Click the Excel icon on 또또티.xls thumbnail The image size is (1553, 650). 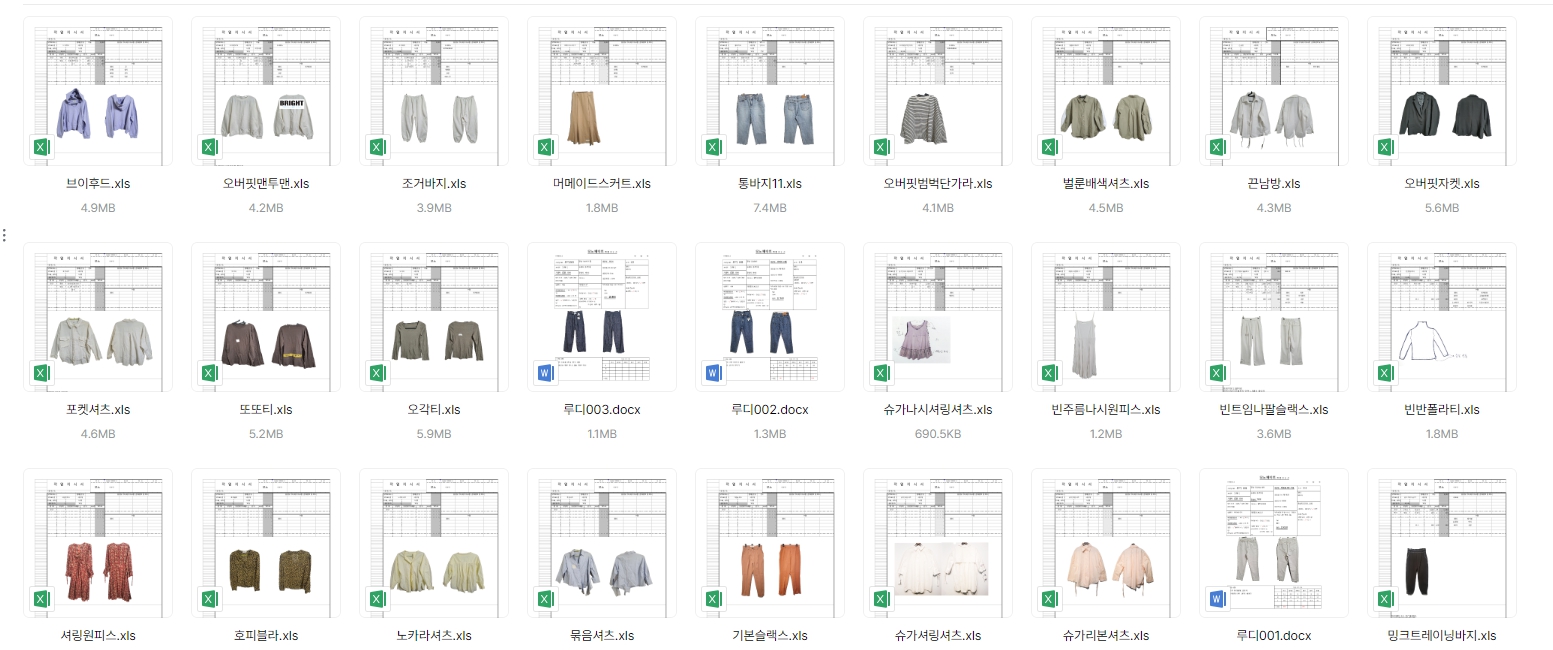coord(209,374)
